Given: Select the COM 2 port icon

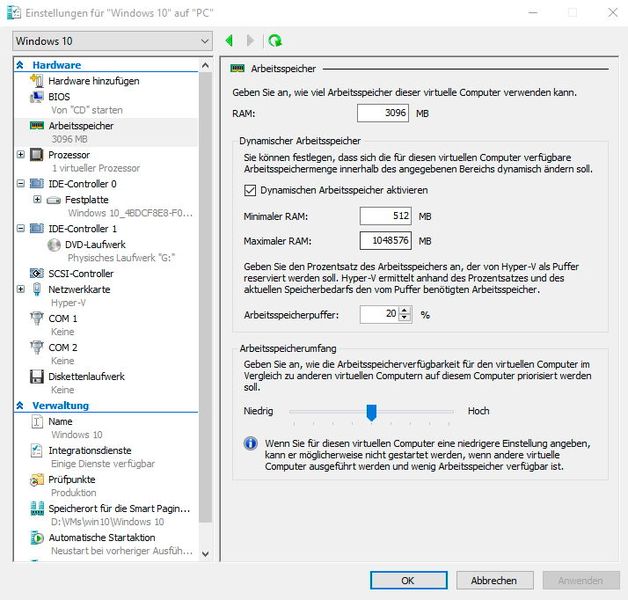Looking at the screenshot, I should 36,347.
